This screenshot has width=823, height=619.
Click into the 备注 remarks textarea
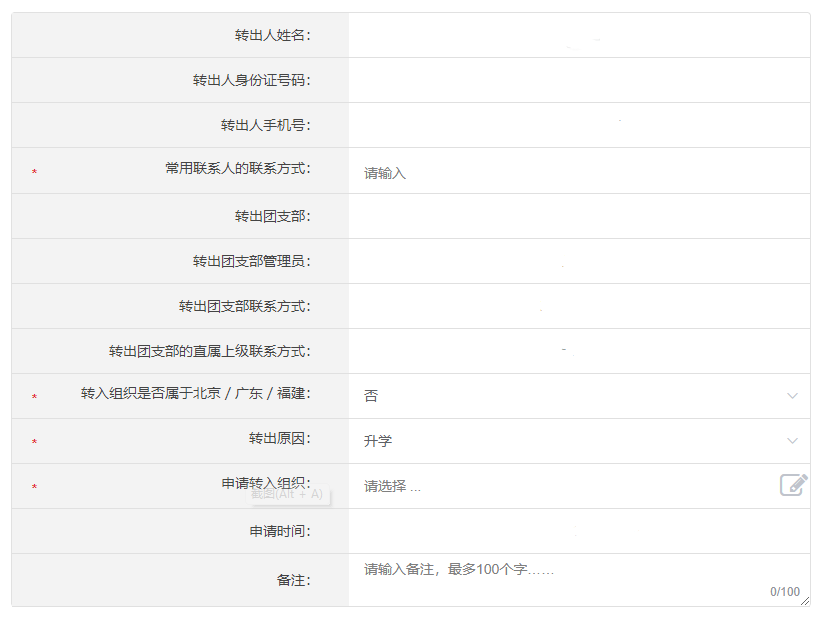pyautogui.click(x=579, y=580)
